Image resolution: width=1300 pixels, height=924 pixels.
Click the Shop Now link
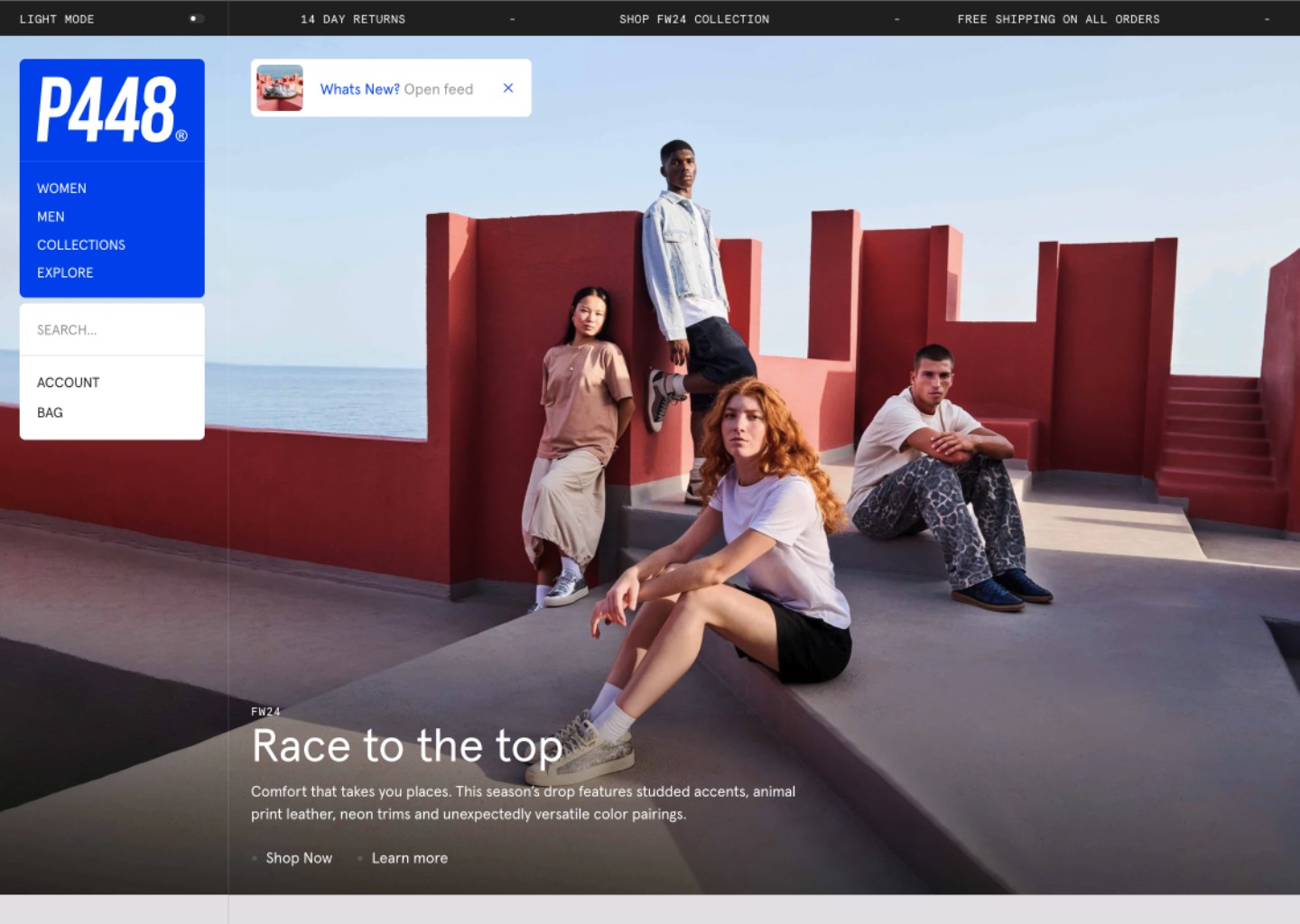(299, 858)
